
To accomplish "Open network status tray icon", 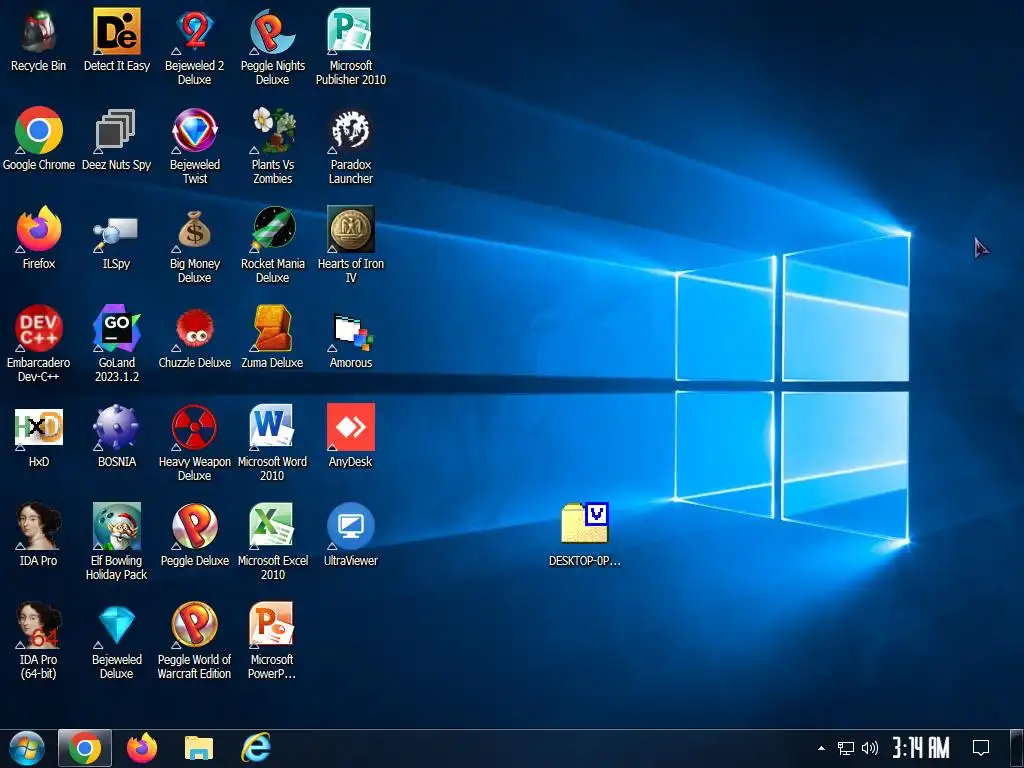I will point(846,748).
